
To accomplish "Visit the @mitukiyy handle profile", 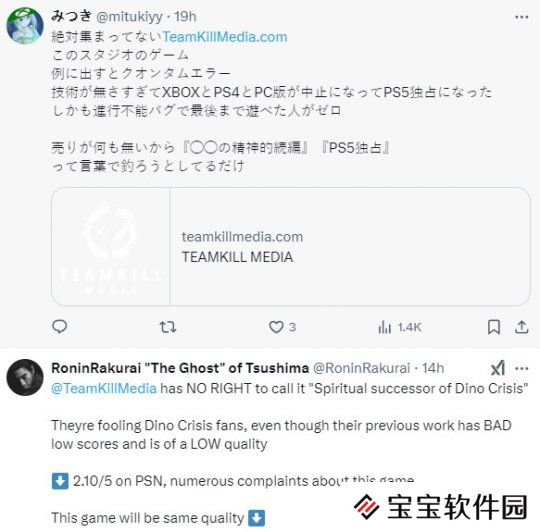I will [129, 17].
